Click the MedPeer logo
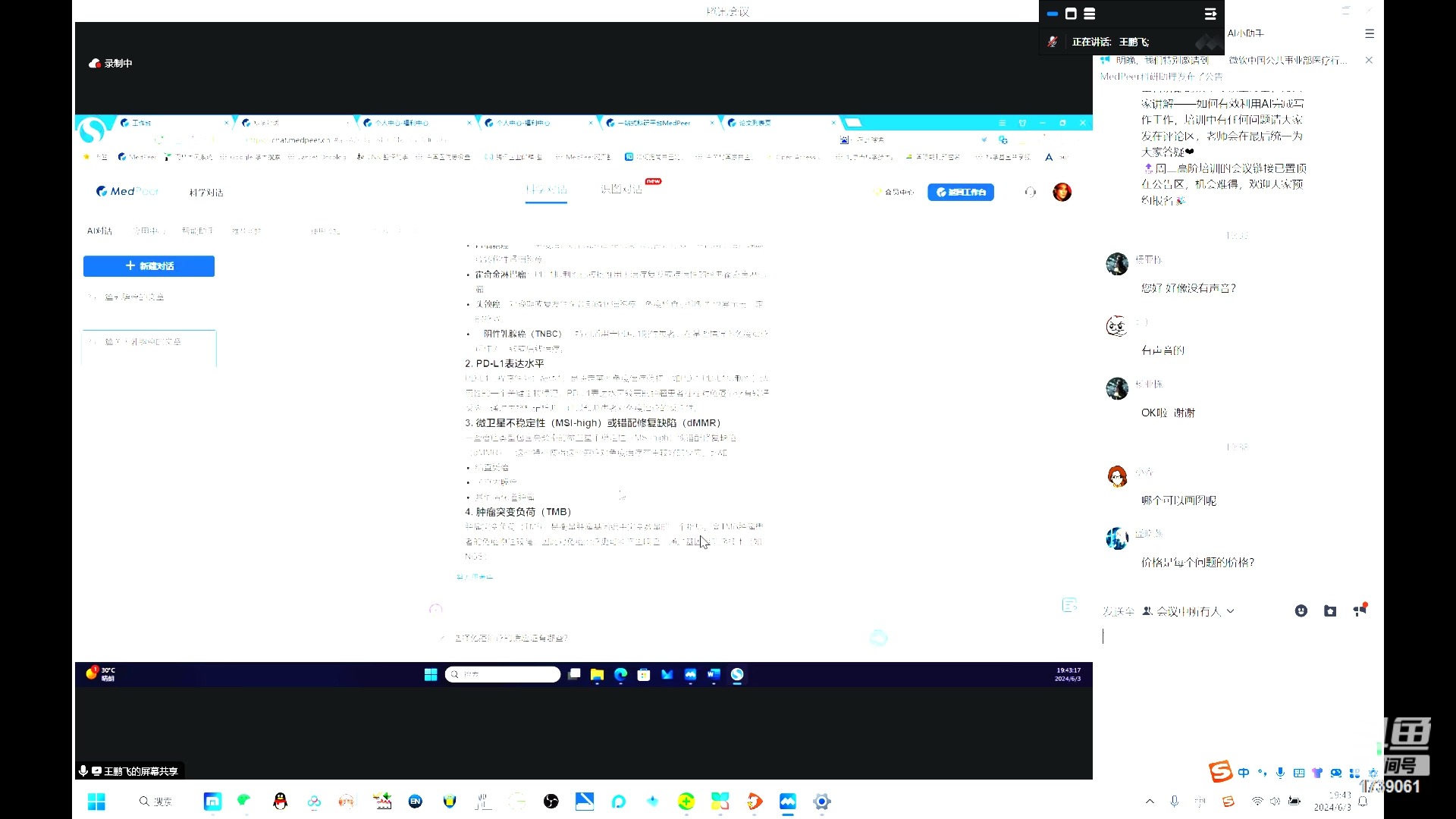1456x819 pixels. coord(127,192)
